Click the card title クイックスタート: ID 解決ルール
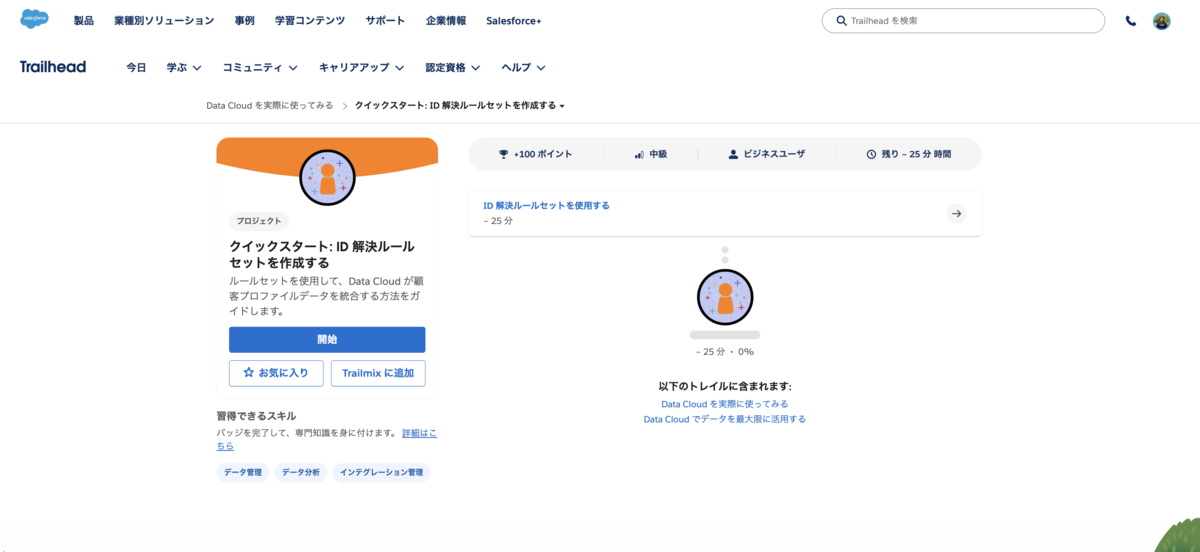This screenshot has width=1200, height=552. [x=322, y=254]
